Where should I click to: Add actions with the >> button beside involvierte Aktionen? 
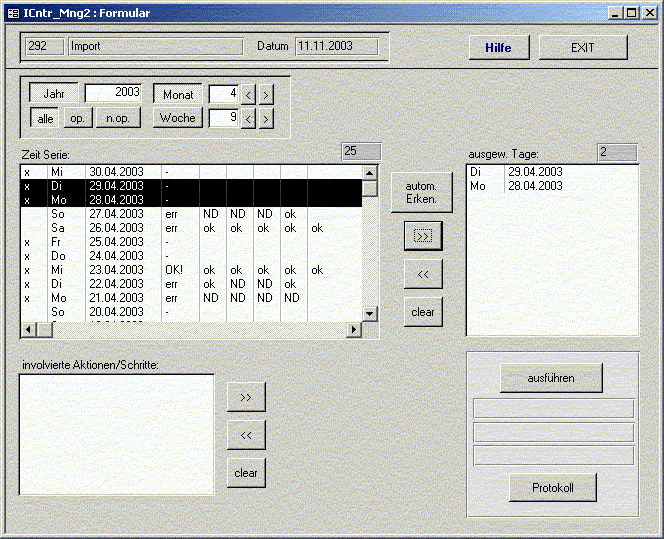pos(246,397)
